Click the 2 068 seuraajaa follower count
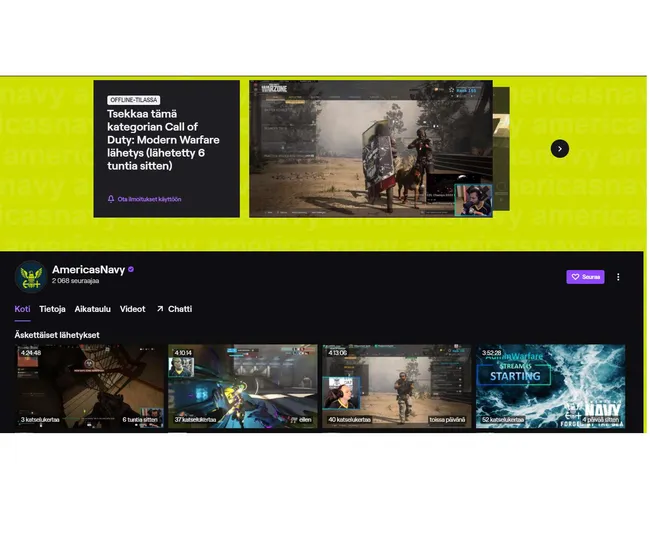Viewport: 650px width, 536px height. click(x=75, y=281)
